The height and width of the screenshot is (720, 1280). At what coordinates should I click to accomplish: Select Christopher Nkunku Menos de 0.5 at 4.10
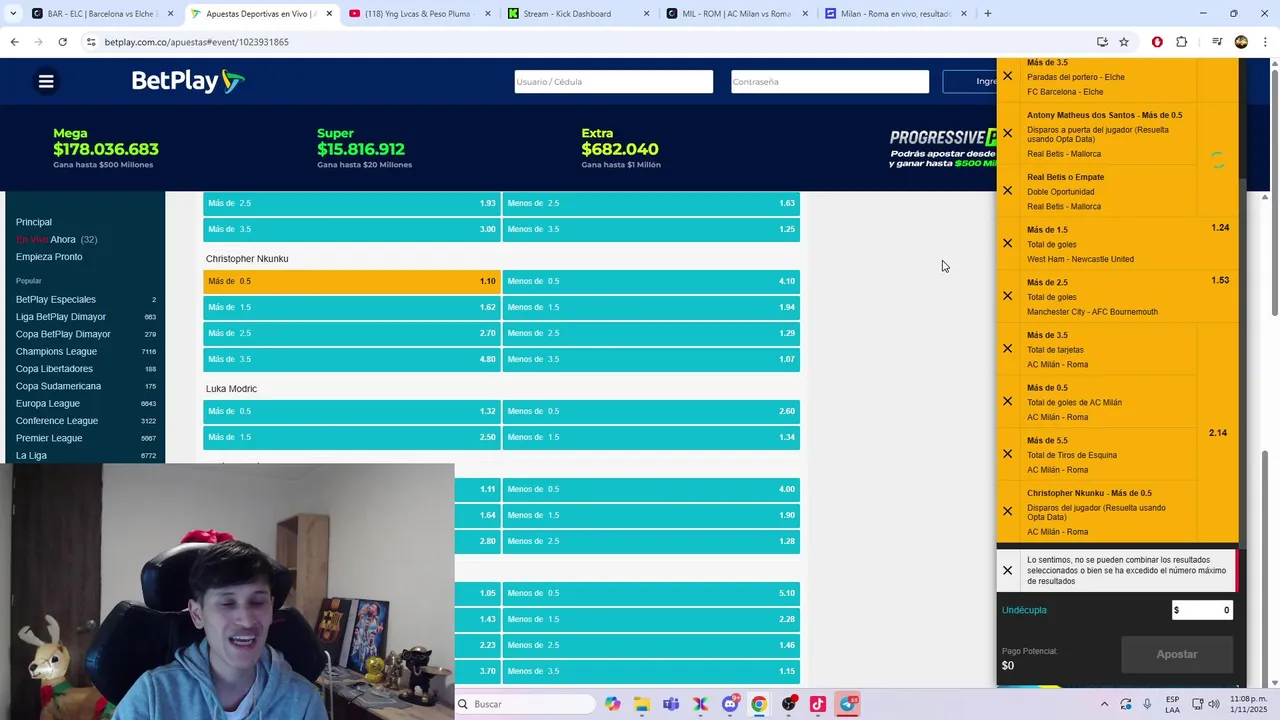[651, 281]
